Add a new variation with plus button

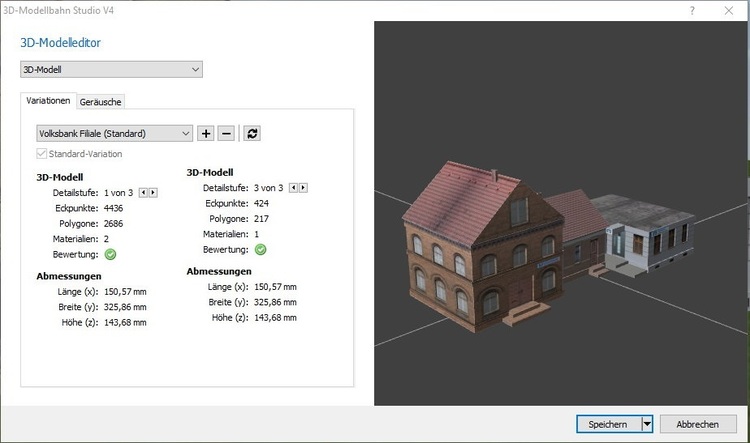(x=206, y=133)
